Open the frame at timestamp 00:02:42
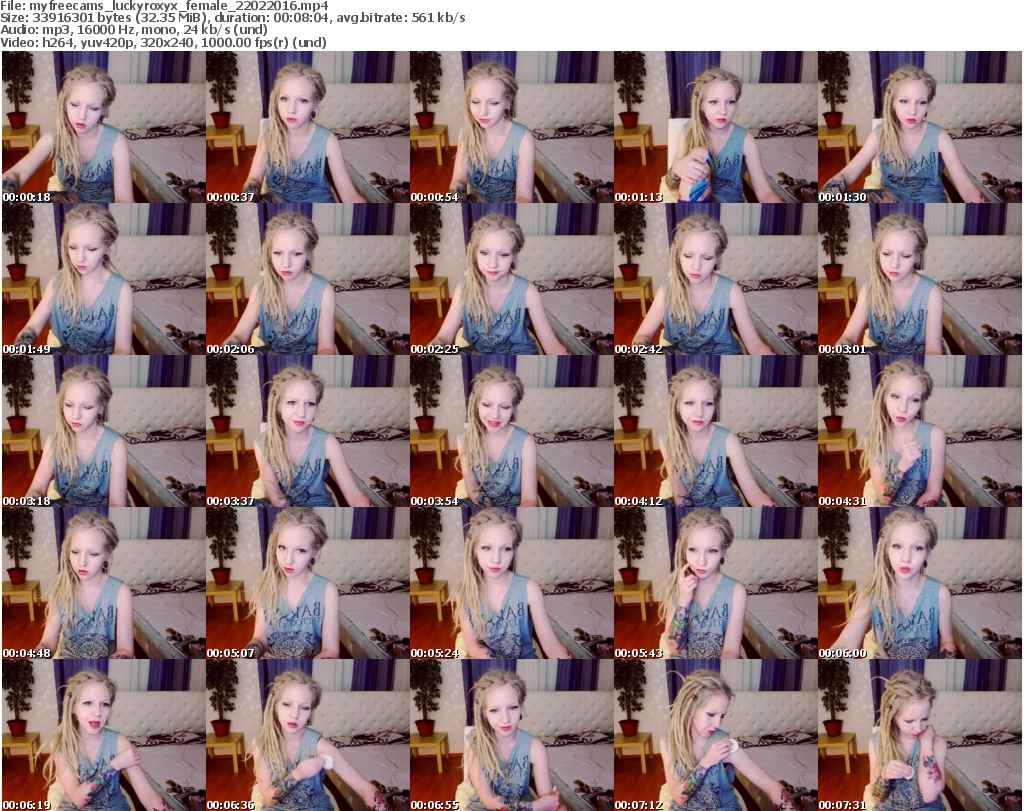The image size is (1024, 811). (x=716, y=279)
